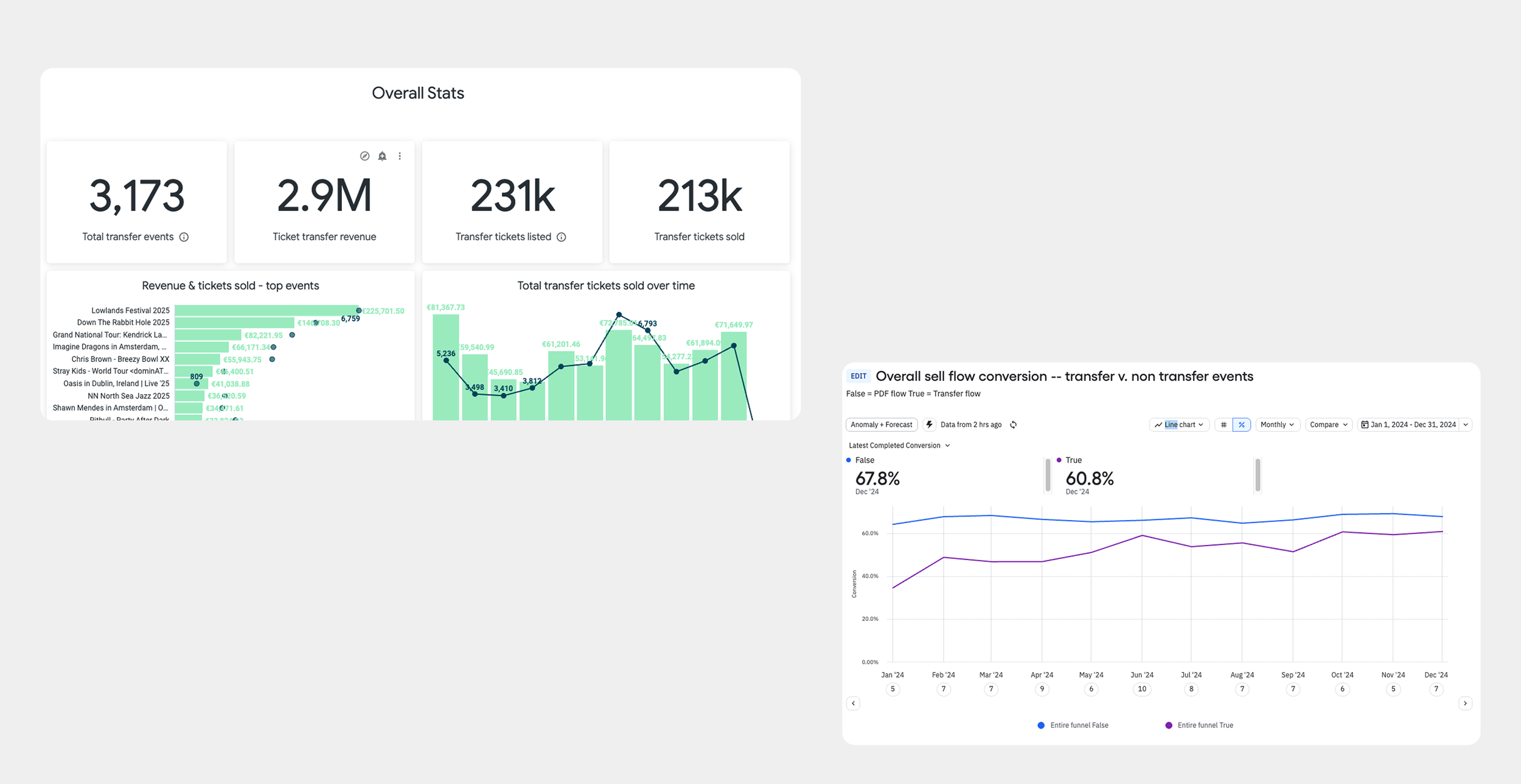Viewport: 1521px width, 784px height.
Task: Click info icon beside Transfer tickets listed
Action: click(x=562, y=237)
